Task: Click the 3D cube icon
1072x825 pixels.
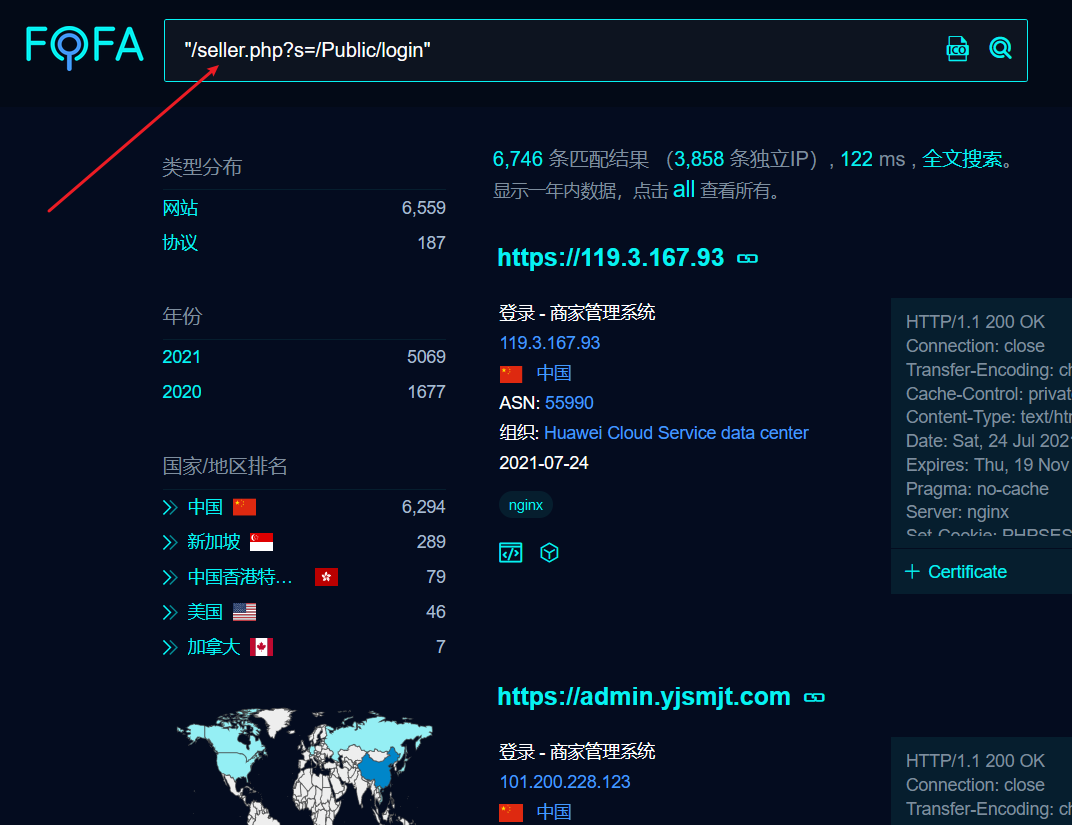Action: click(x=549, y=552)
